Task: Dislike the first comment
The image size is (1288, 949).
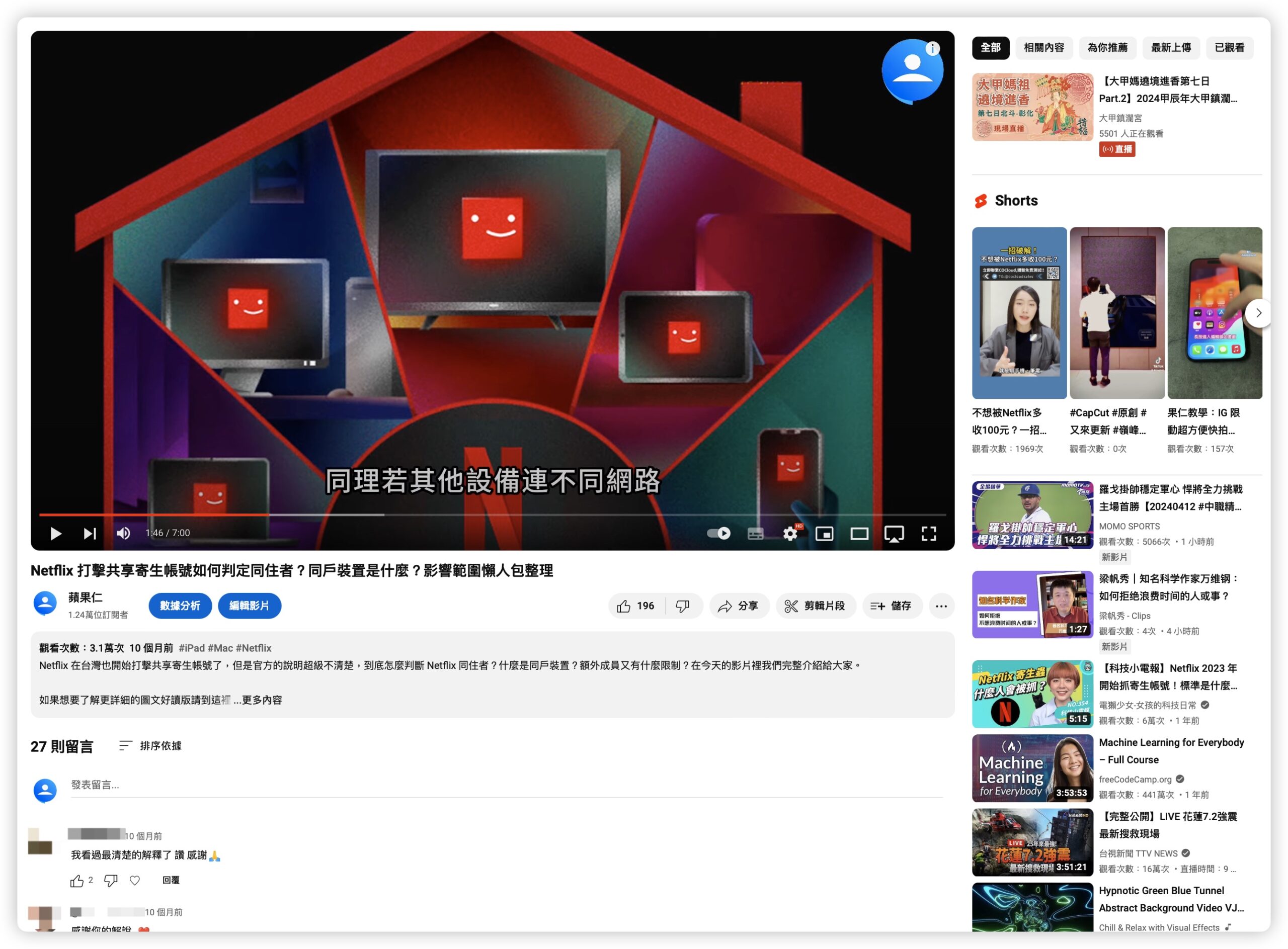Action: [110, 881]
